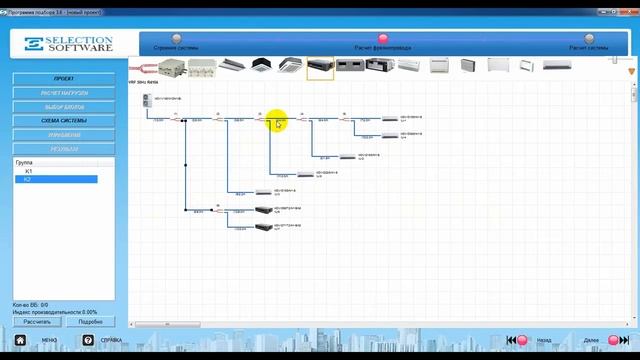Pick the grey branch box with pipe stubs

(172, 68)
